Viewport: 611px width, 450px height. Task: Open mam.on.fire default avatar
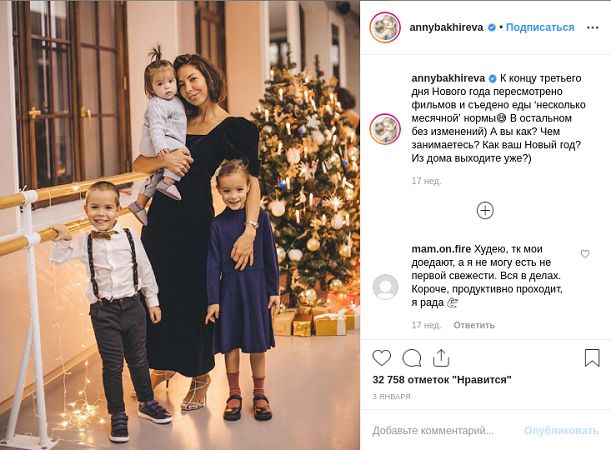pyautogui.click(x=385, y=287)
